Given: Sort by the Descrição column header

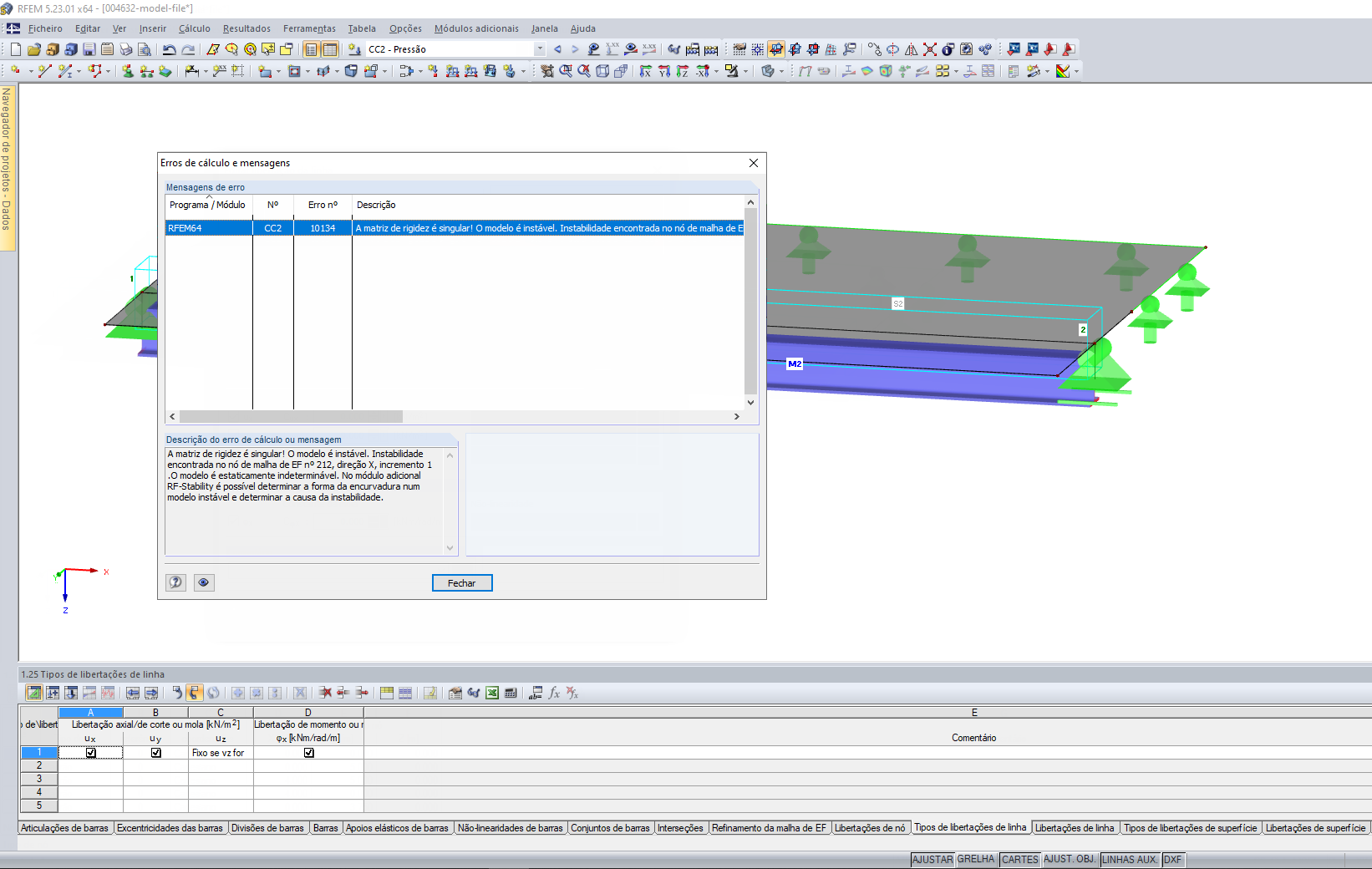Looking at the screenshot, I should coord(547,205).
